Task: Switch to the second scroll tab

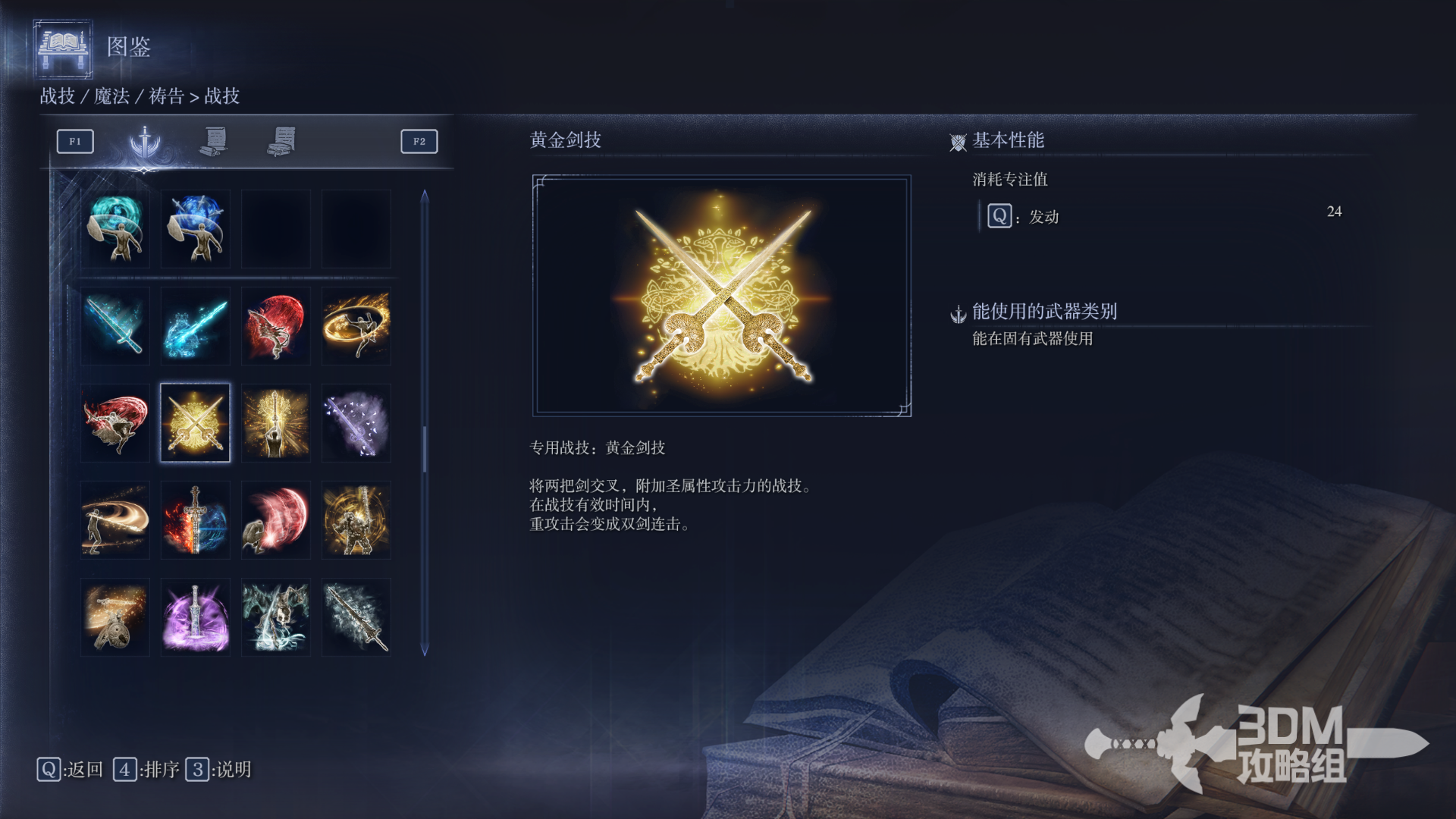Action: pos(215,141)
